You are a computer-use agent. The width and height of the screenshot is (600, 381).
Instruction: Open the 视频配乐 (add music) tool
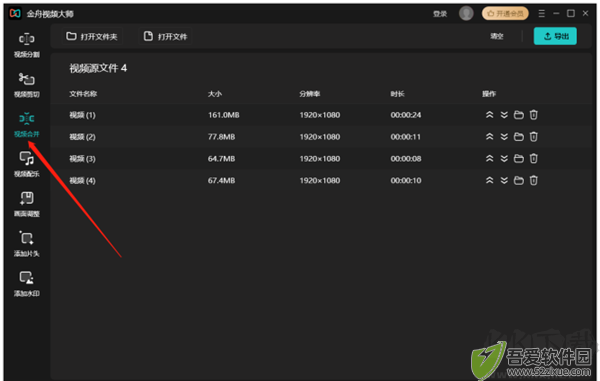click(27, 164)
